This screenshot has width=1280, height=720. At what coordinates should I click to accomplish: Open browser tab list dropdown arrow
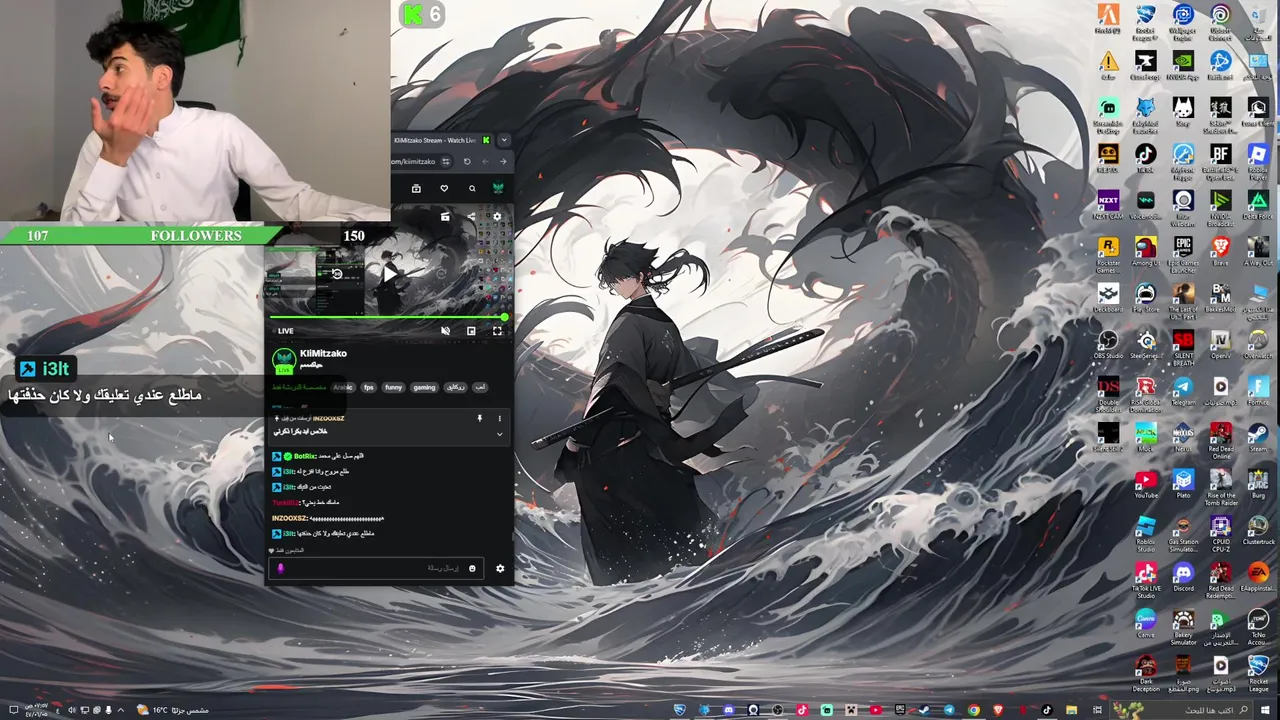(x=504, y=140)
